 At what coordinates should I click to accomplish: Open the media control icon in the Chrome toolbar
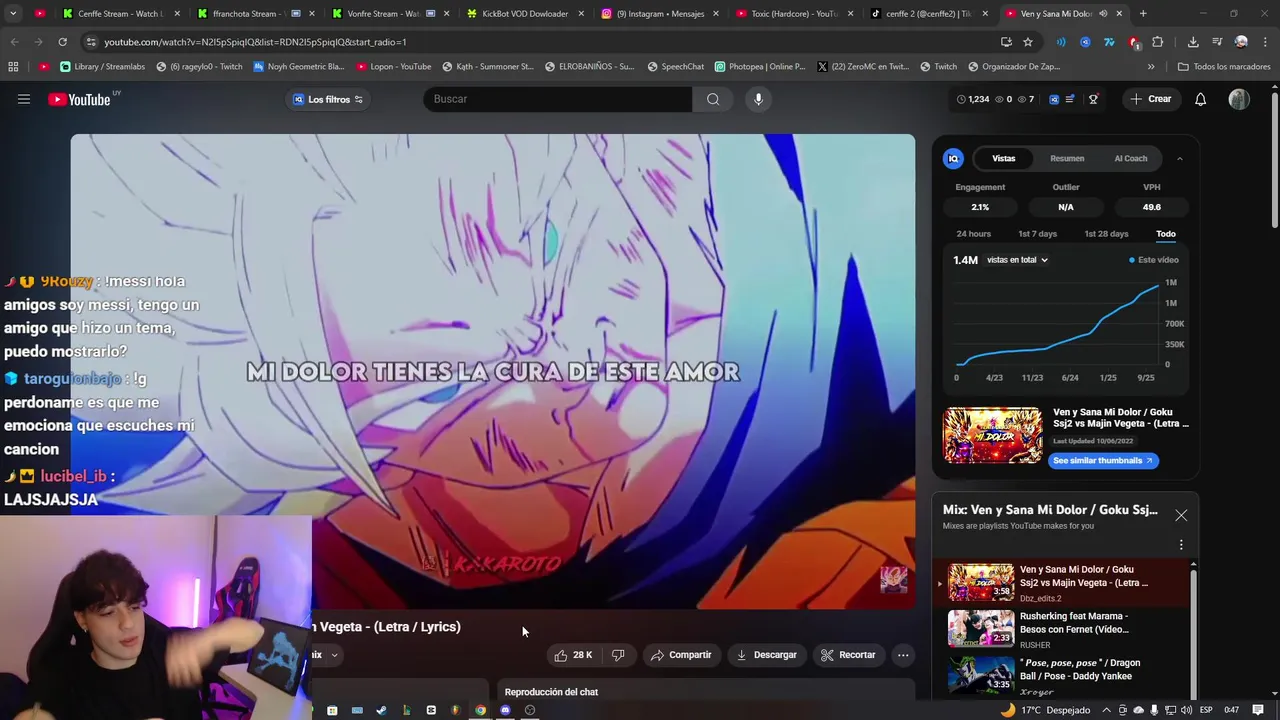[1217, 42]
